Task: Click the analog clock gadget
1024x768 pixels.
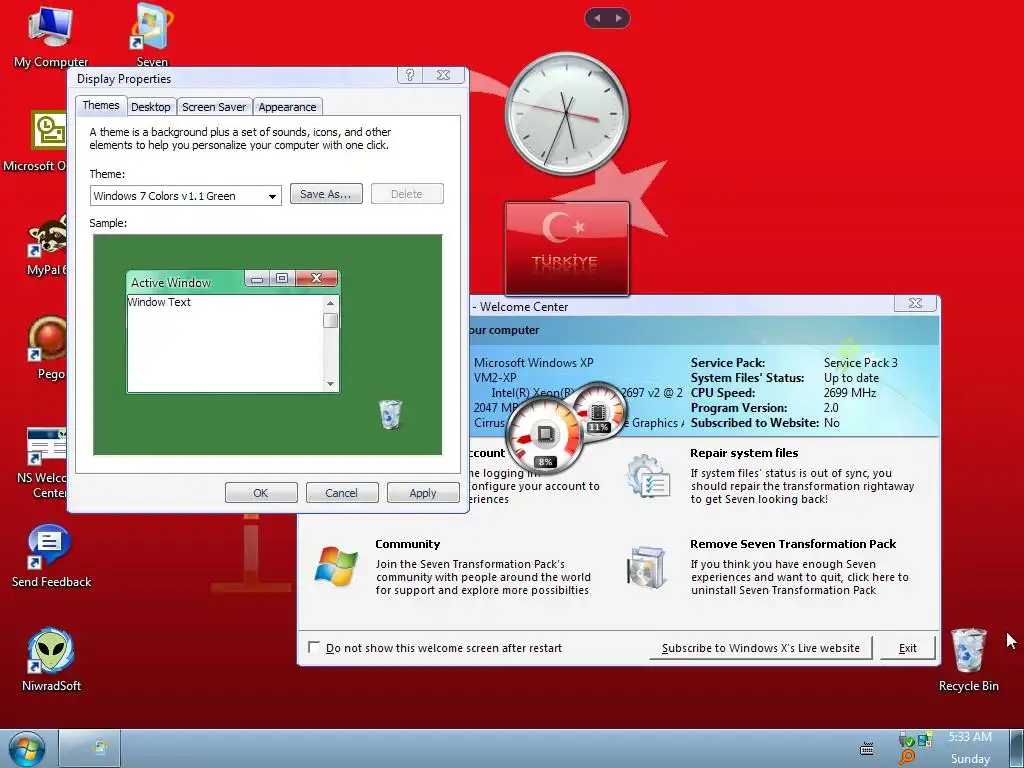Action: (x=567, y=114)
